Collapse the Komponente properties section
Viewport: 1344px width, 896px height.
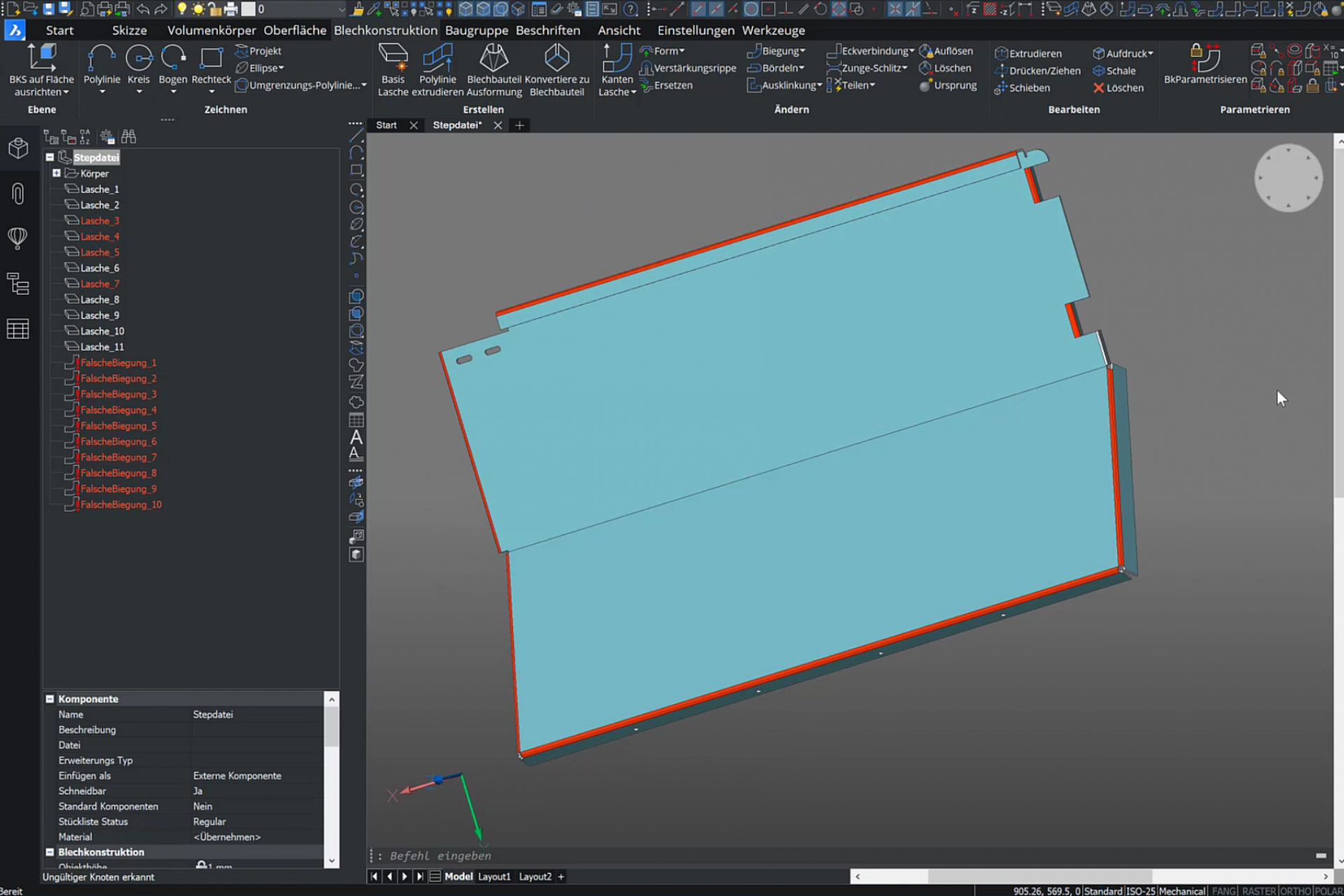tap(50, 699)
